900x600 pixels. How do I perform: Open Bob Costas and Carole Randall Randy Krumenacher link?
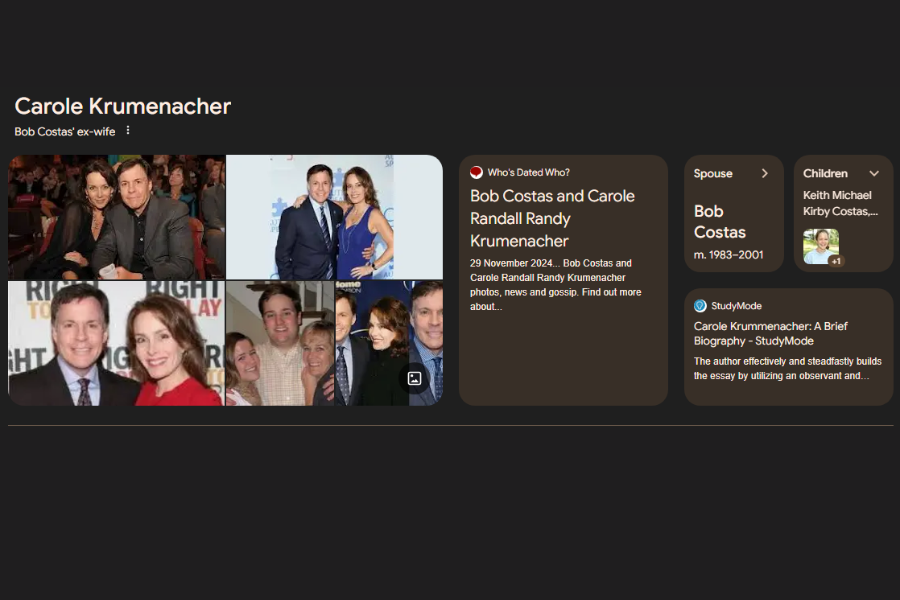click(x=553, y=218)
